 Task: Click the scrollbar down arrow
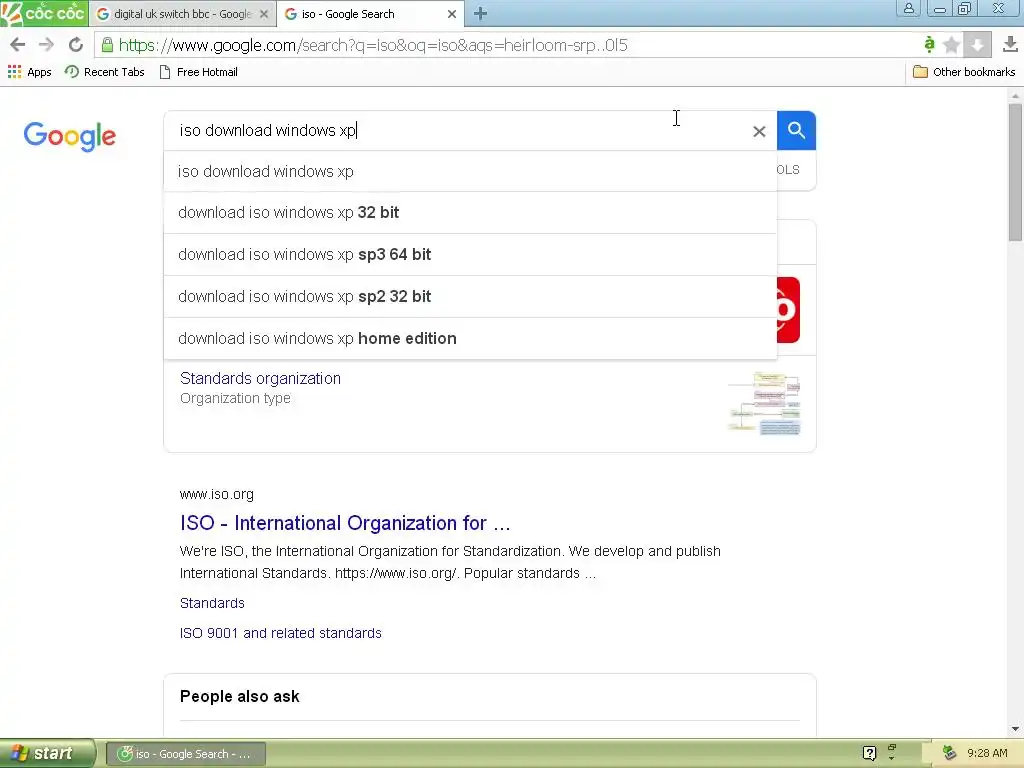pyautogui.click(x=1015, y=729)
